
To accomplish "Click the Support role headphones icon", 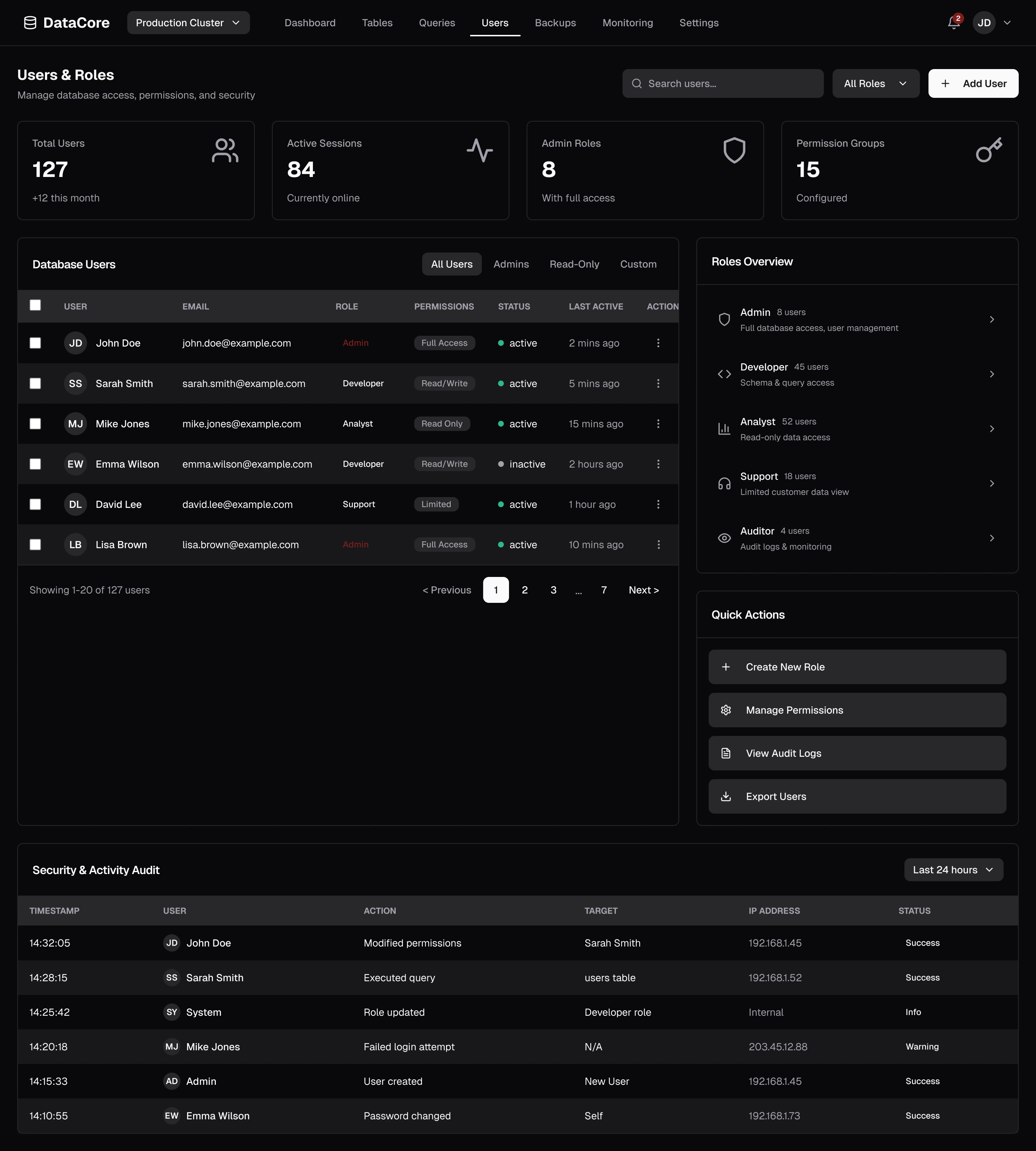I will (724, 483).
